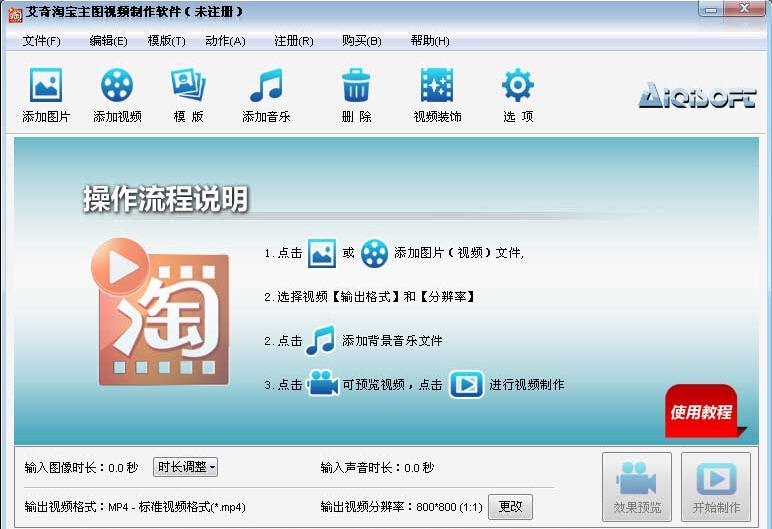The height and width of the screenshot is (529, 772).
Task: Click the 开始制作 start button
Action: coord(716,487)
